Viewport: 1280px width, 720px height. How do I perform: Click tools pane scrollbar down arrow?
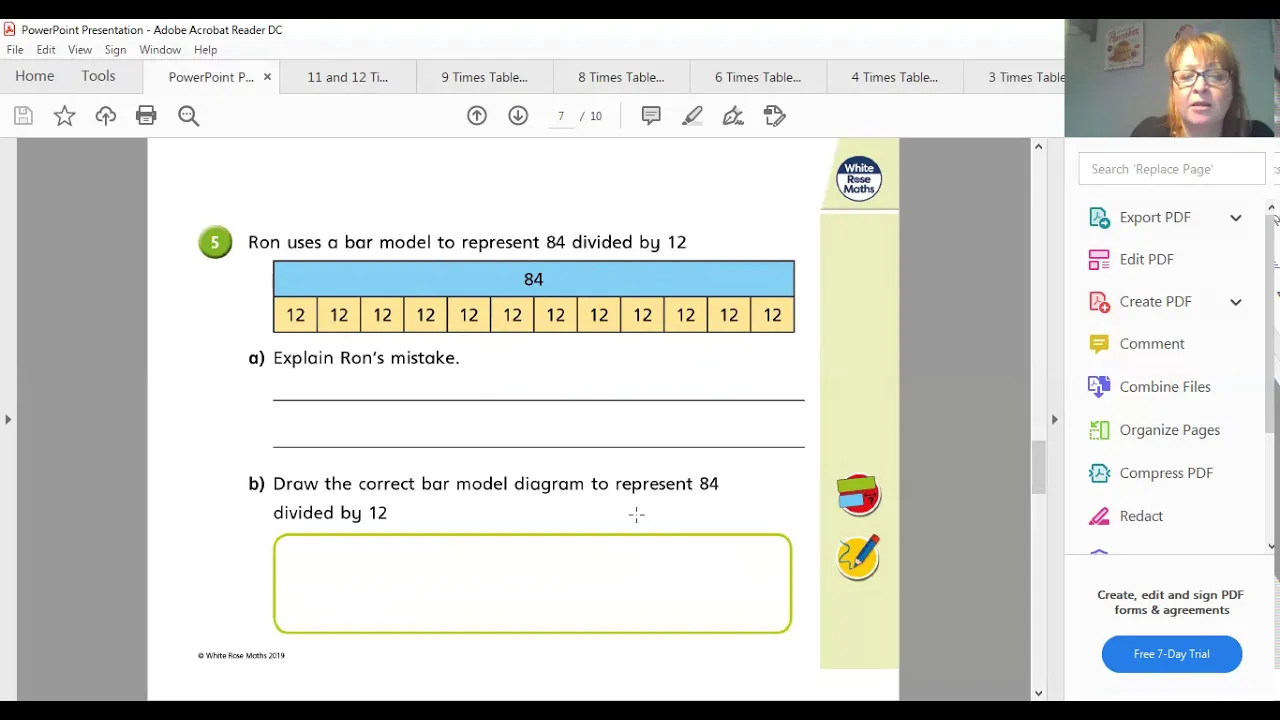[1272, 546]
